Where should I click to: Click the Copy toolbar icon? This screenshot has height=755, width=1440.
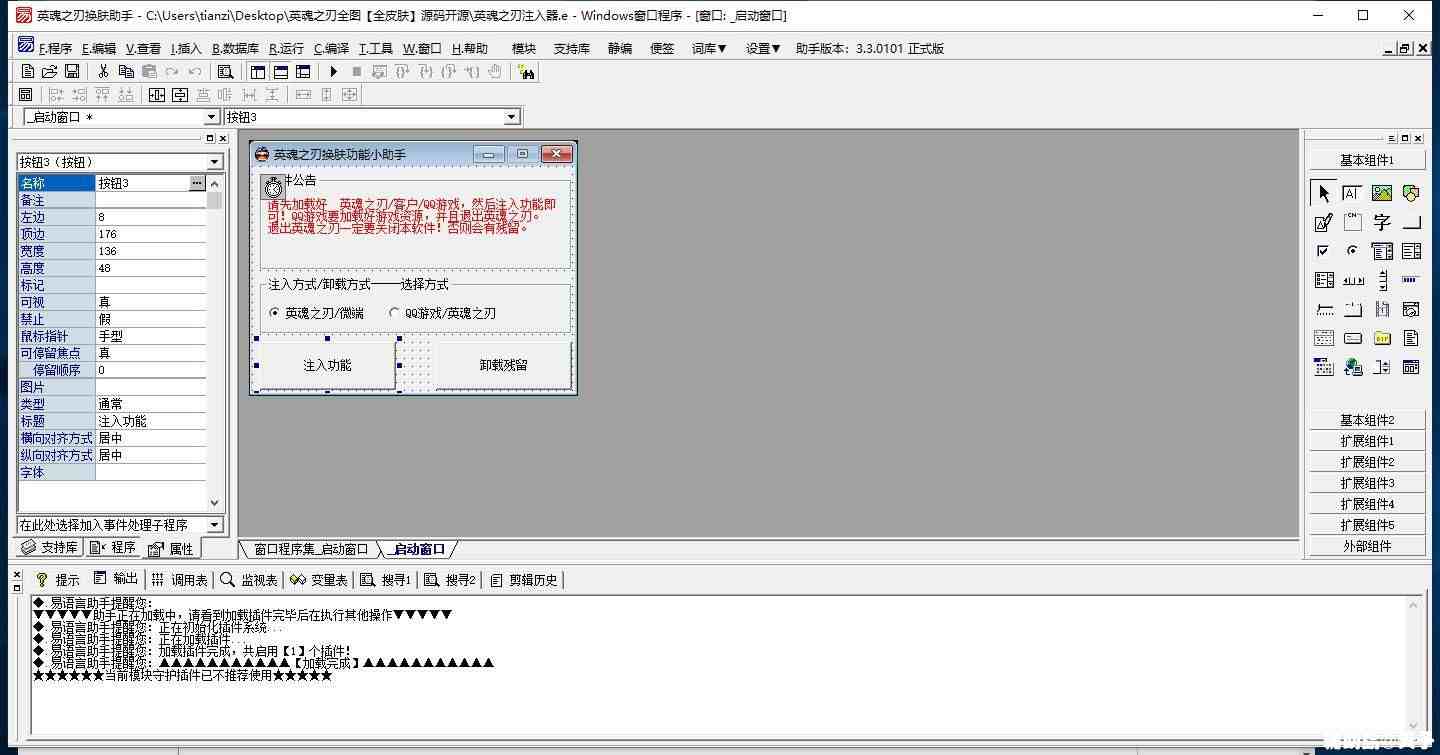(x=126, y=72)
